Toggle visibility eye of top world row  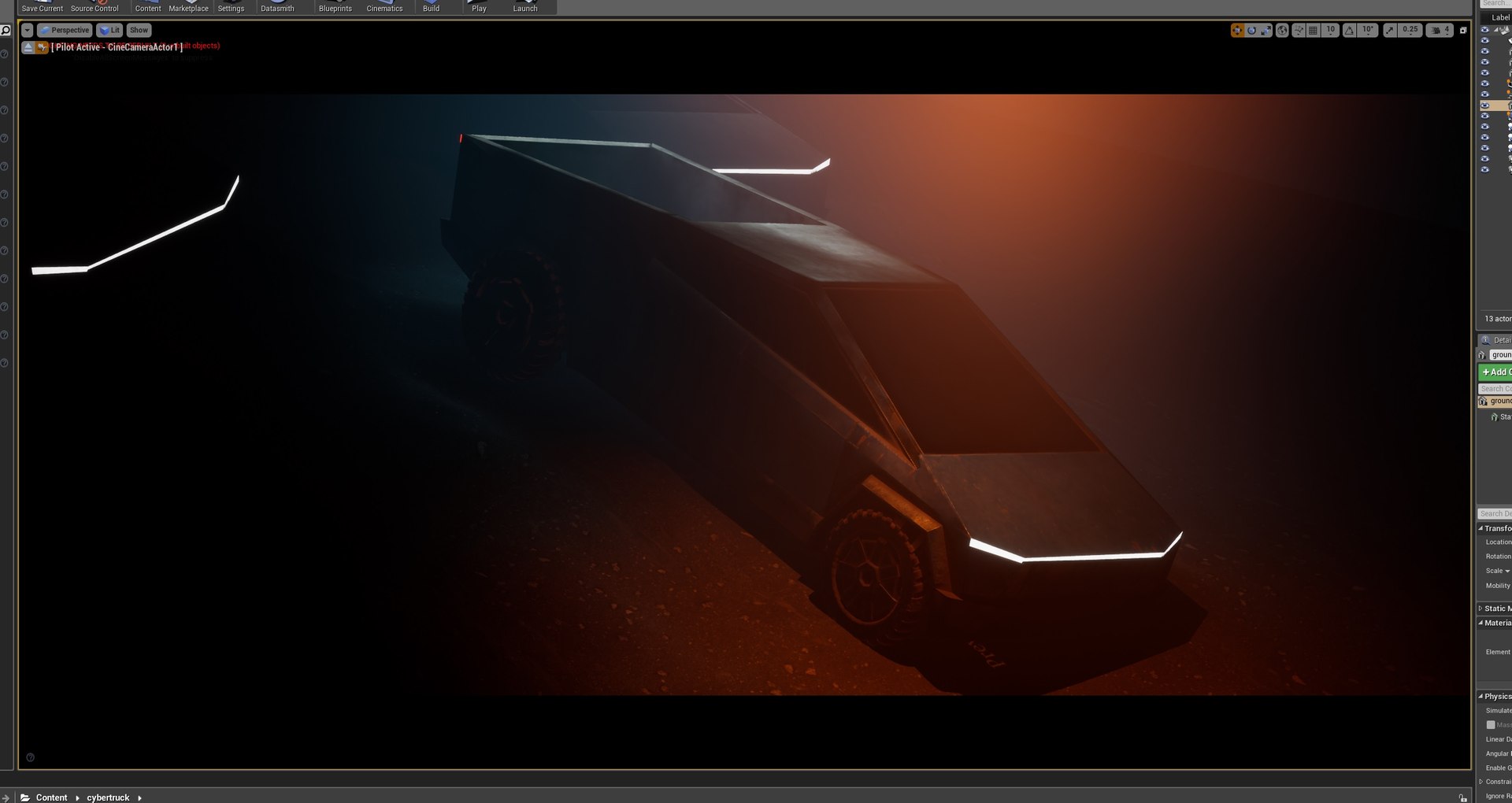[1485, 30]
